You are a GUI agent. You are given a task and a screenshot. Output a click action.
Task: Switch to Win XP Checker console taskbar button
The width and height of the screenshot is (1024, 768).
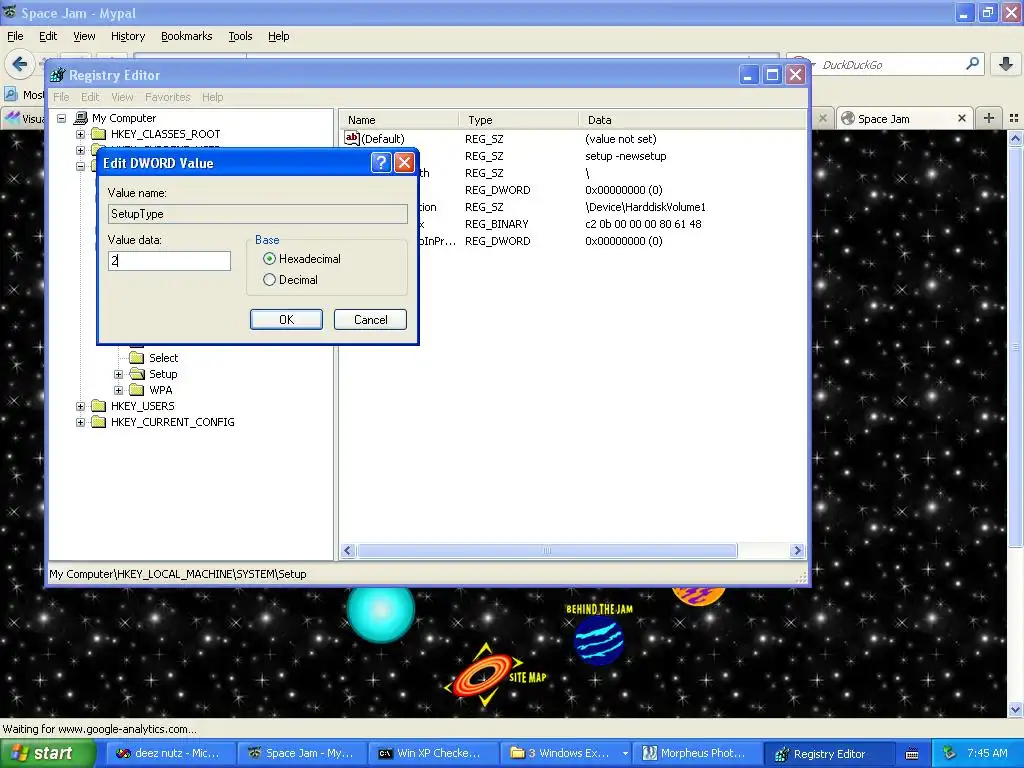[432, 754]
